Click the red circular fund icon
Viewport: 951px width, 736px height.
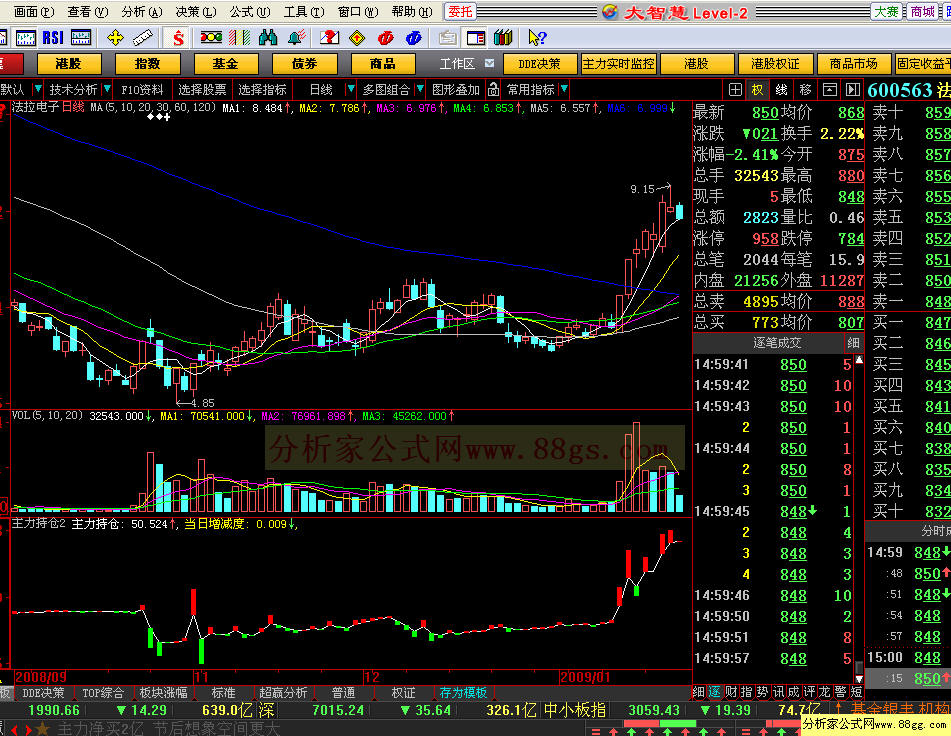click(385, 38)
